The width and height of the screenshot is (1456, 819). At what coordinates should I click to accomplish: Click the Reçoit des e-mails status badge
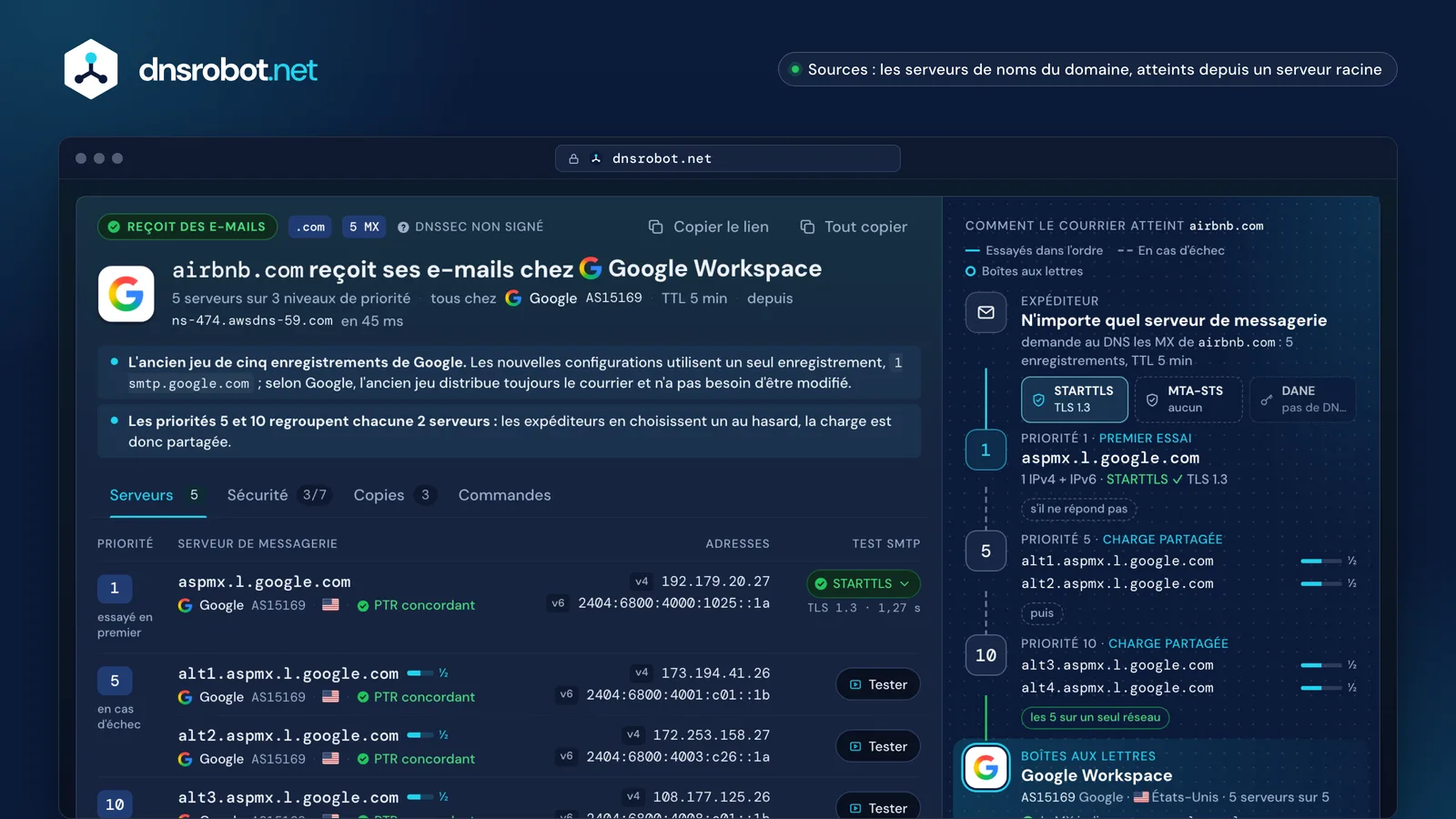[x=187, y=227]
